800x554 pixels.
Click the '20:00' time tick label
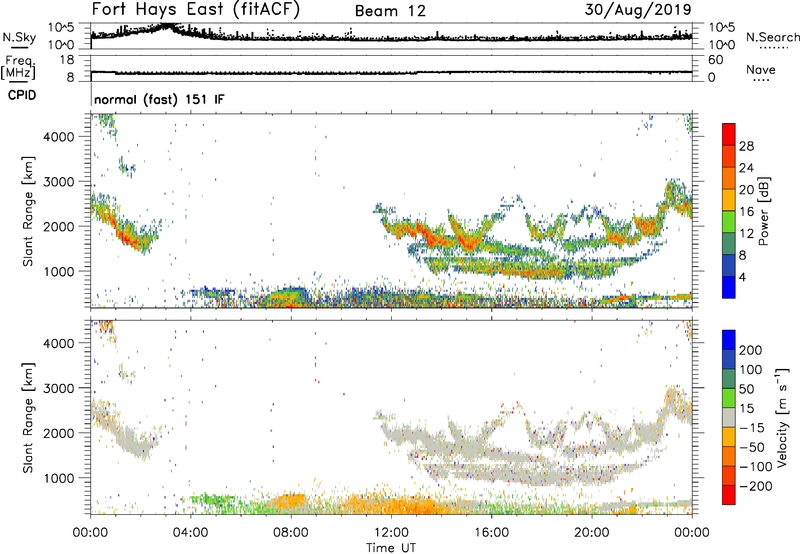(591, 533)
